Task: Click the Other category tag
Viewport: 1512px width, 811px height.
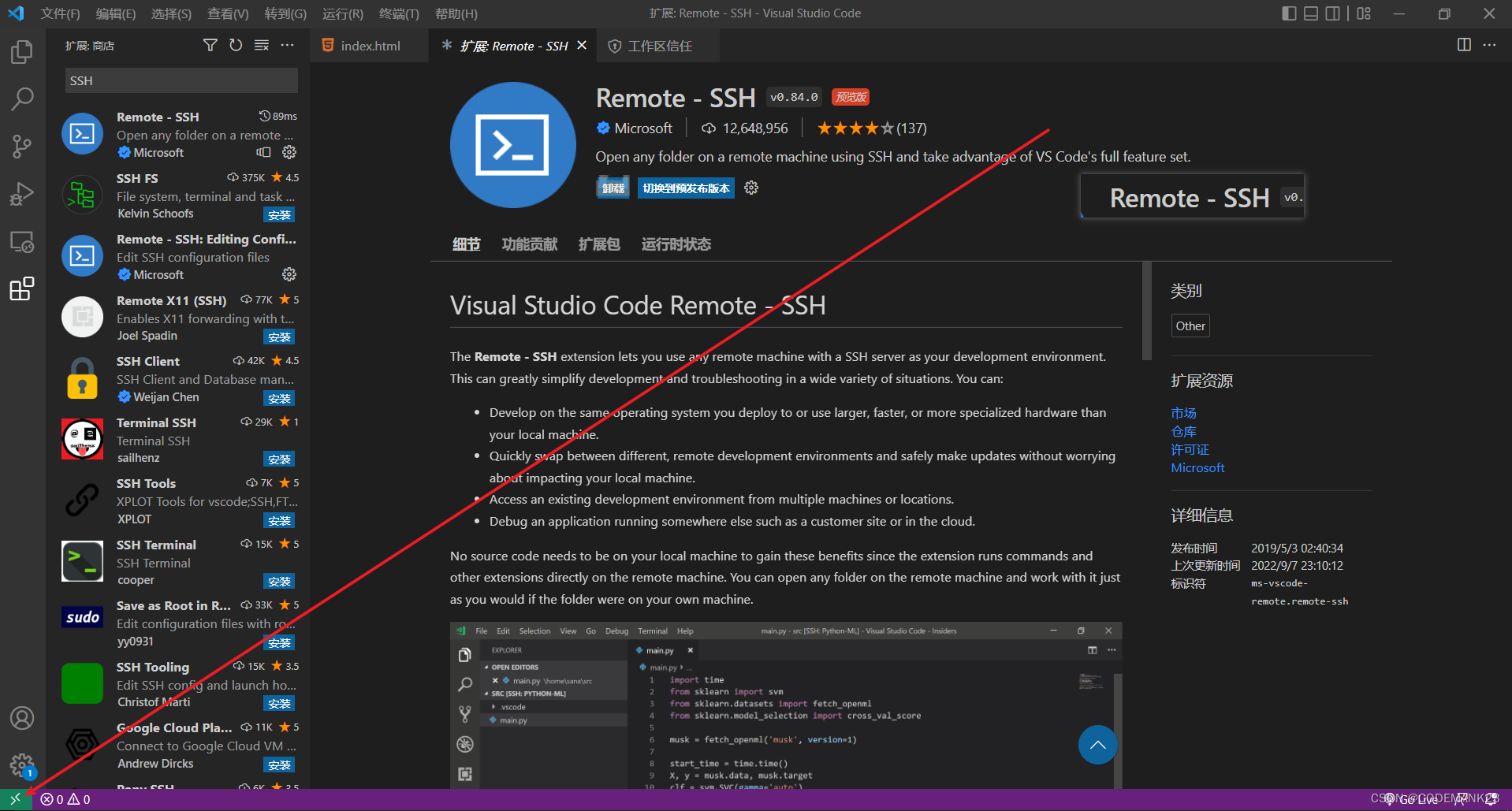Action: pos(1190,326)
